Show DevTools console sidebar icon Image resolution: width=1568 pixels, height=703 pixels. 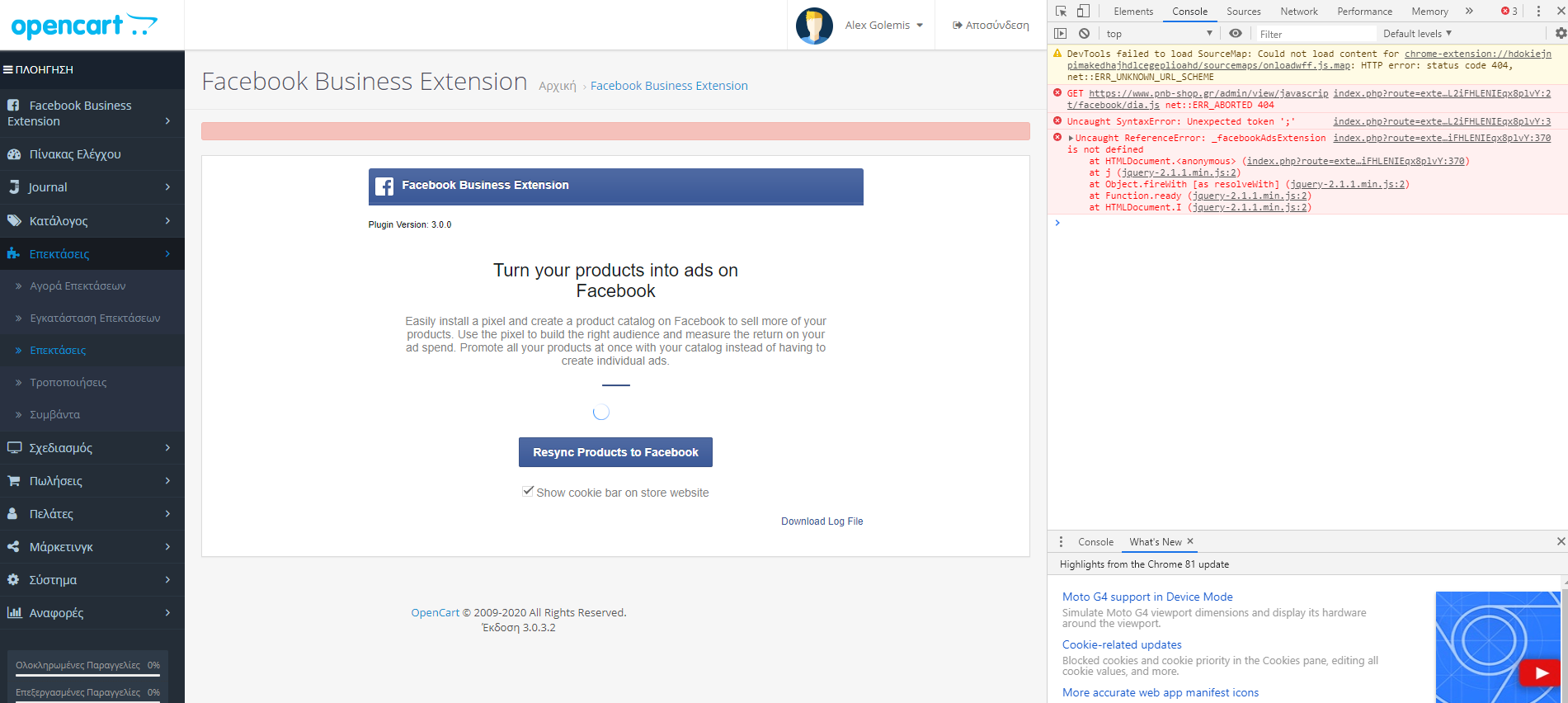1061,34
